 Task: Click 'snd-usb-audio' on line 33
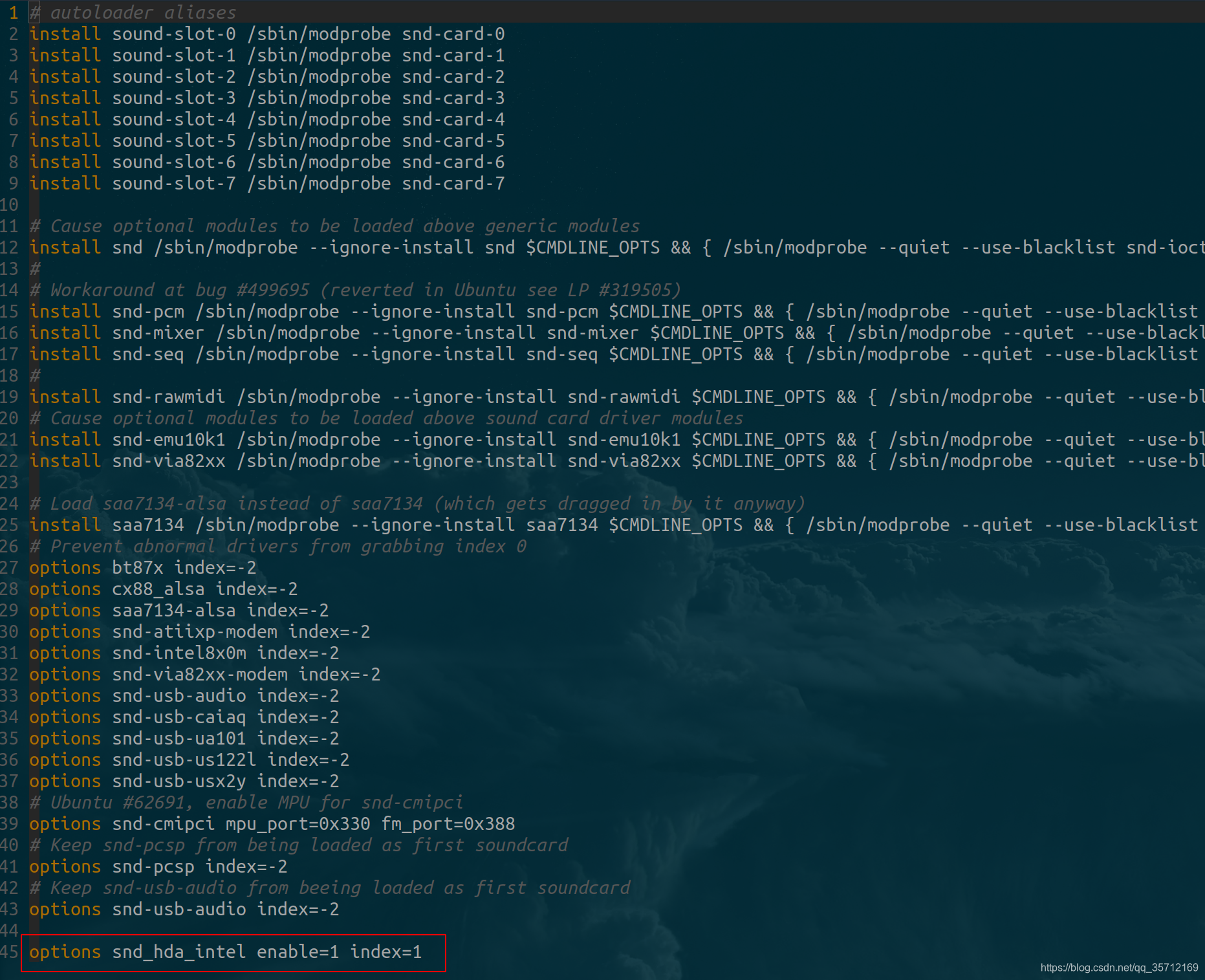coord(179,695)
